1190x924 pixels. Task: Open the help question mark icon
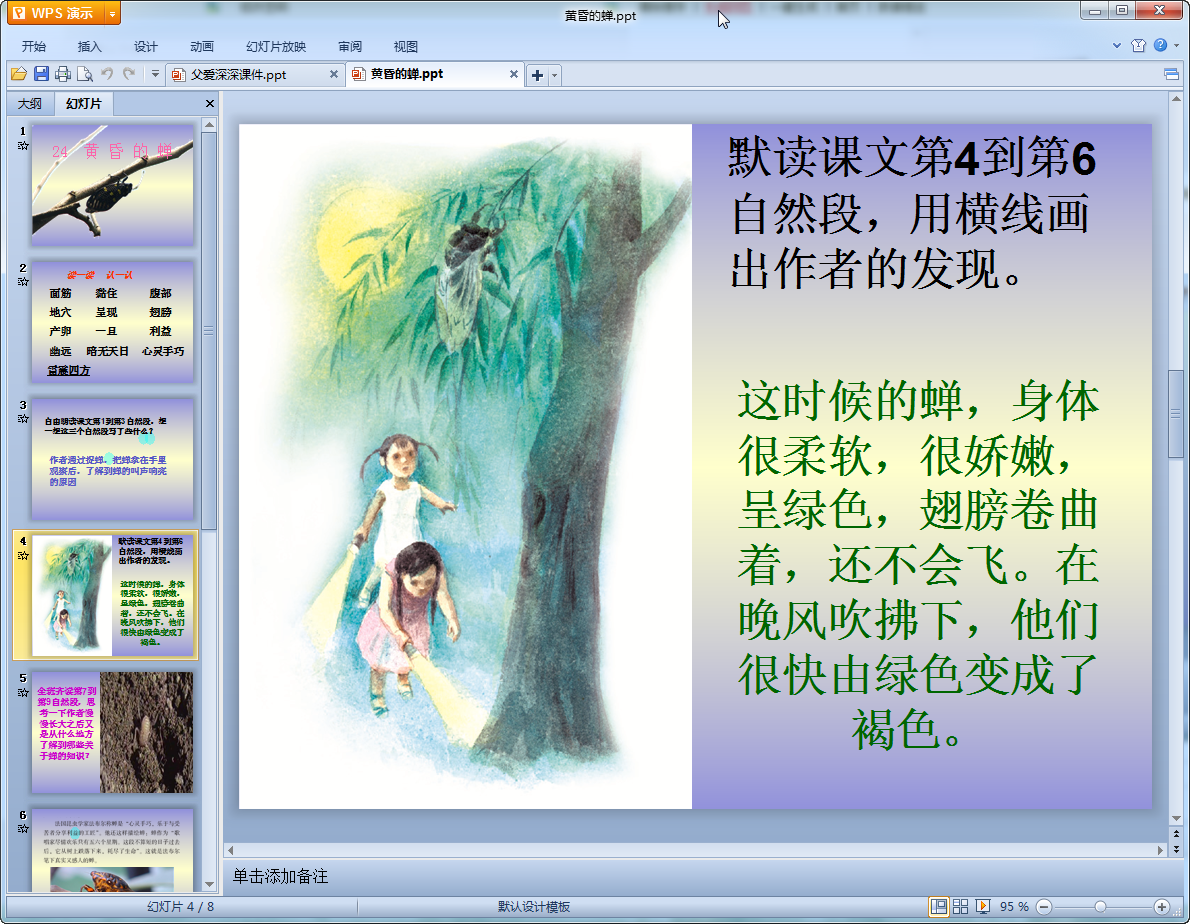[1160, 46]
